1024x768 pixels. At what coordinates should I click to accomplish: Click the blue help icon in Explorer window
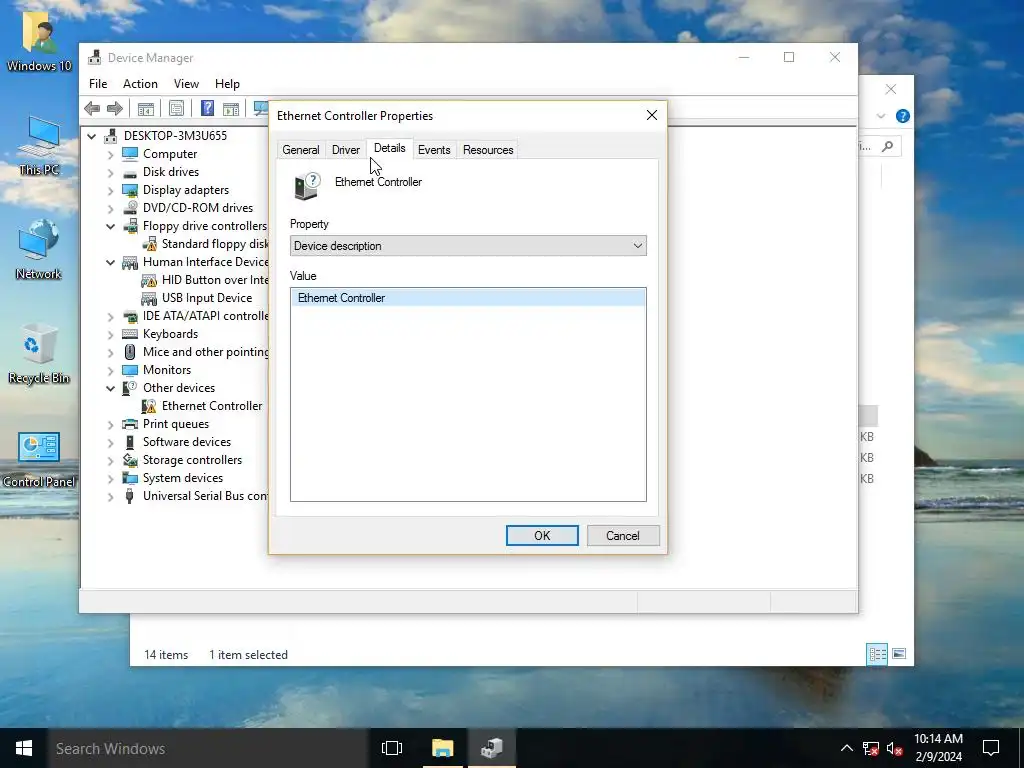point(903,116)
